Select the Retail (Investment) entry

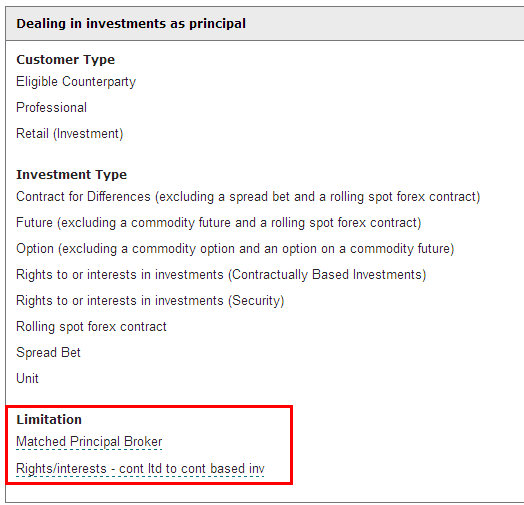70,133
